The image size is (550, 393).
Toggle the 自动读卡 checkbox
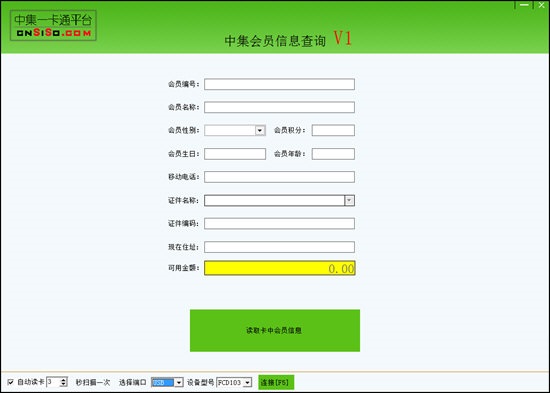pyautogui.click(x=11, y=382)
